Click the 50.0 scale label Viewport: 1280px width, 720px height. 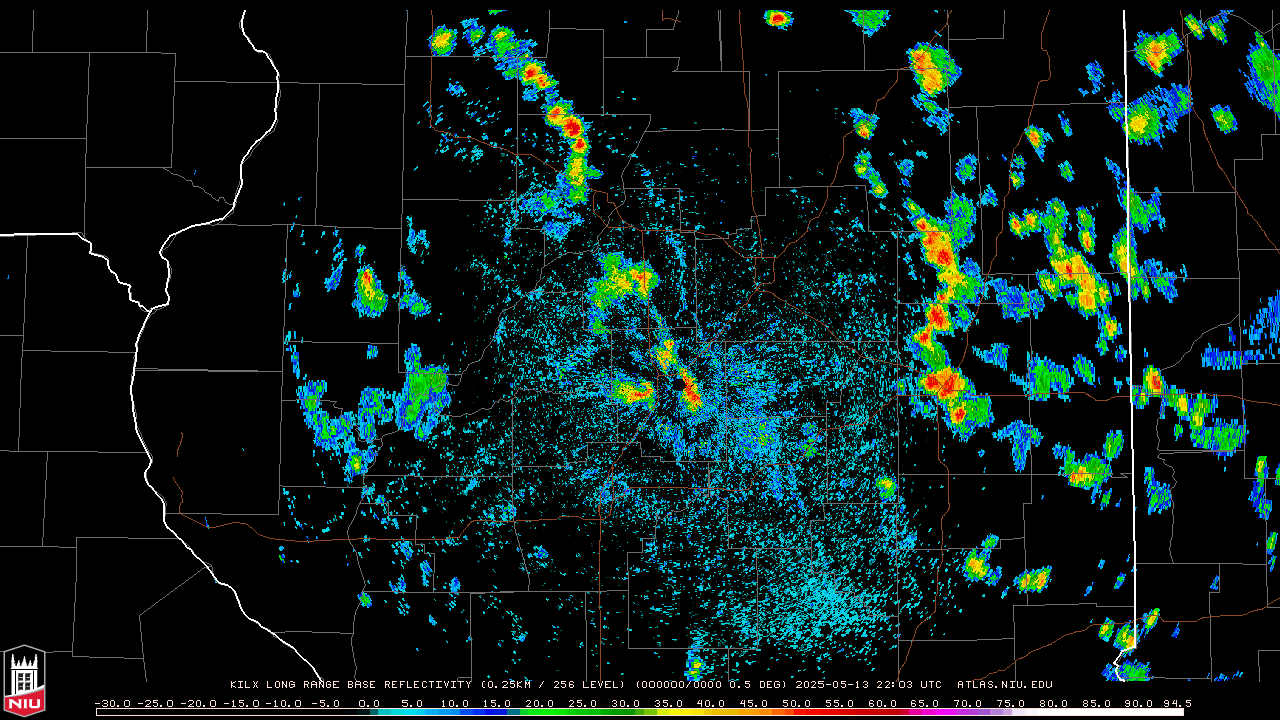[x=796, y=704]
